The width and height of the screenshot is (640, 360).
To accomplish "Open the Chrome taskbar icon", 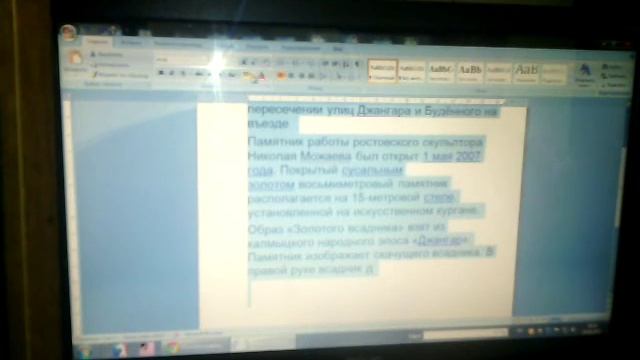I will [x=173, y=348].
